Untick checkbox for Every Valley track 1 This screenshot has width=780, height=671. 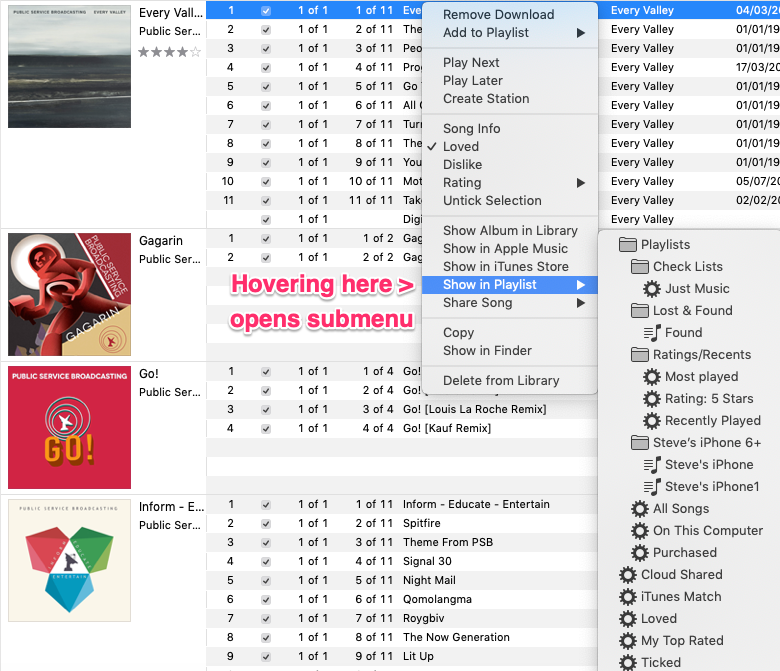click(266, 11)
